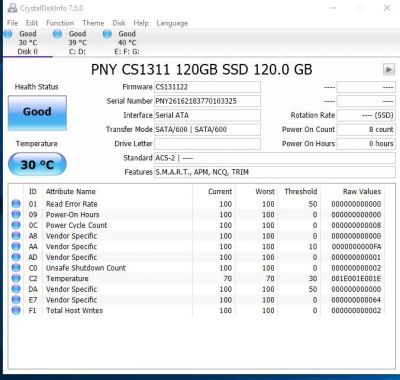The height and width of the screenshot is (380, 400).
Task: Select the Temperature attribute name in table
Action: click(67, 279)
